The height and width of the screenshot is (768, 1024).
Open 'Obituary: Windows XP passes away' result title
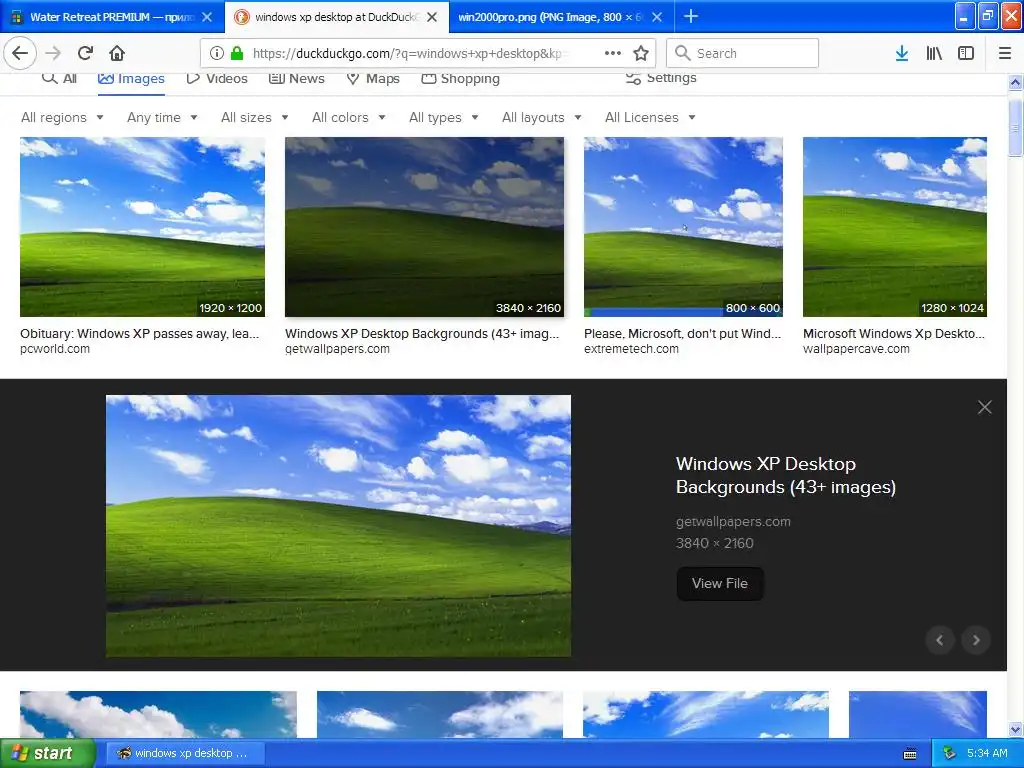coord(140,334)
